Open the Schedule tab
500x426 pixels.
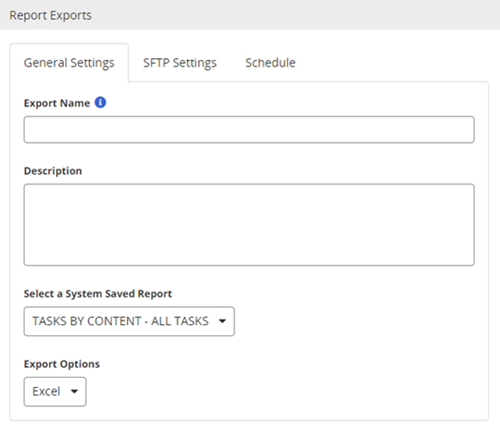click(x=270, y=63)
